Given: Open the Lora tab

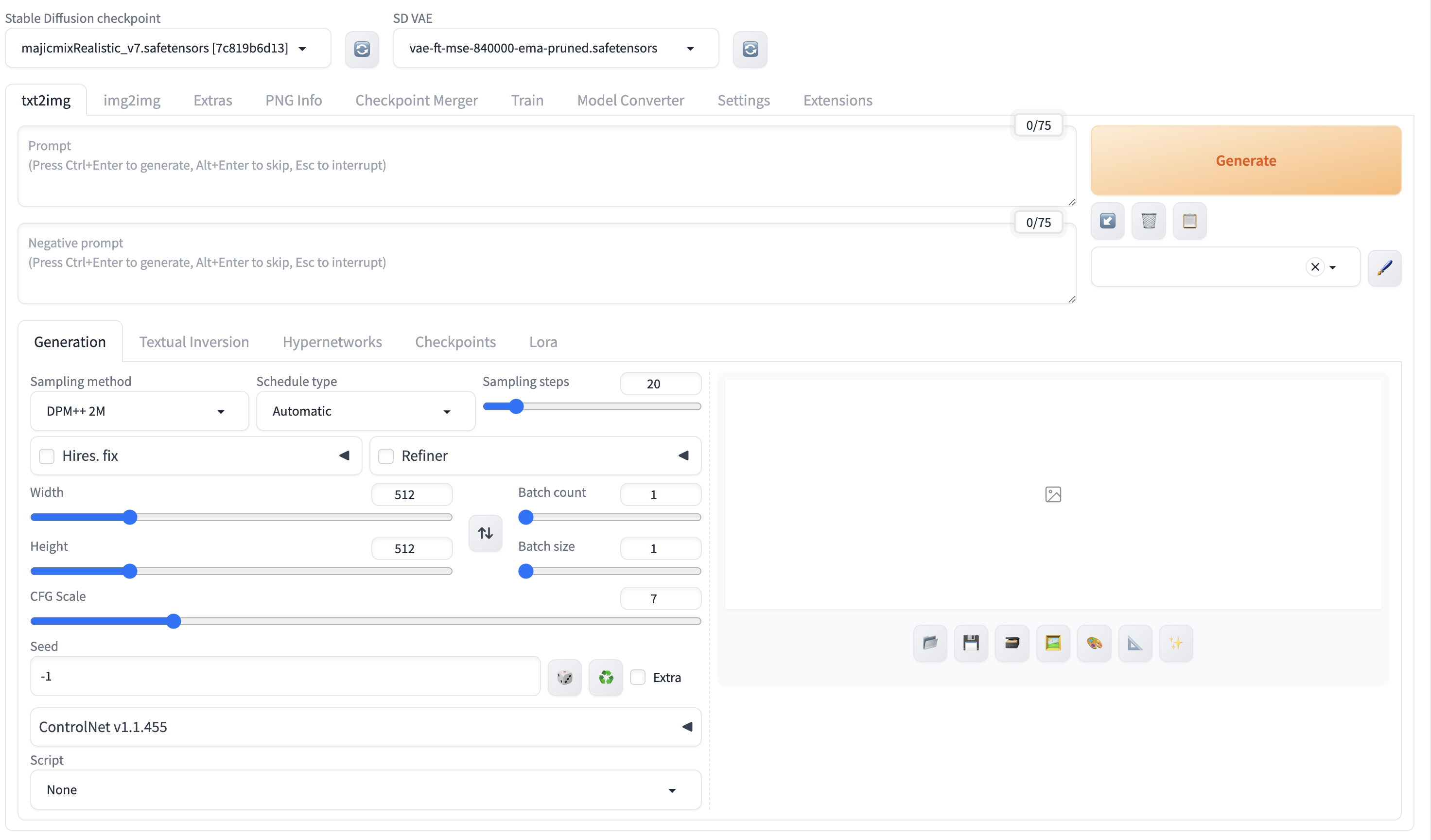Looking at the screenshot, I should point(543,342).
